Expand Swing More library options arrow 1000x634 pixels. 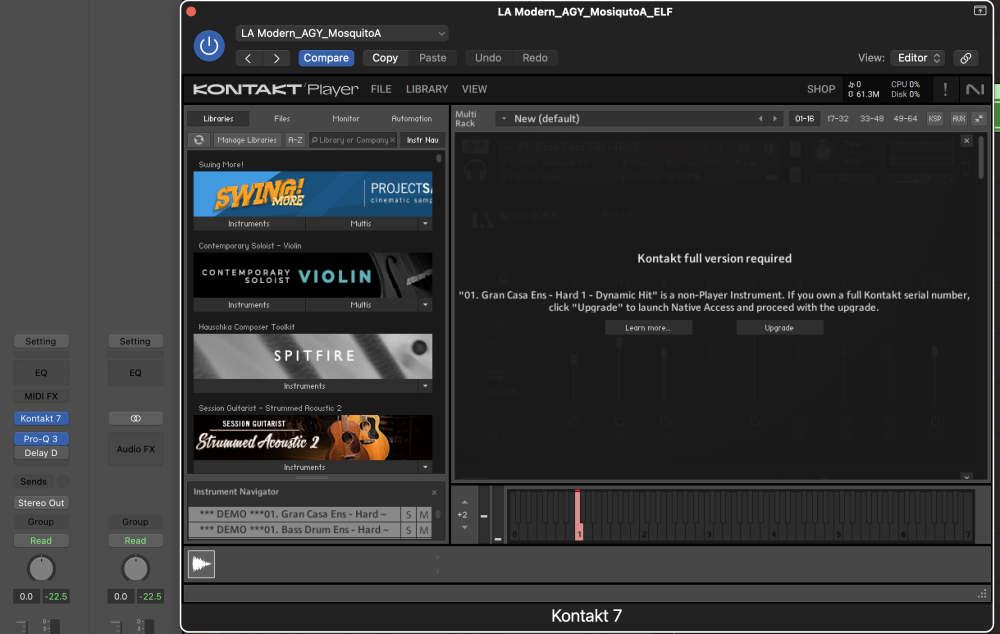pyautogui.click(x=425, y=224)
